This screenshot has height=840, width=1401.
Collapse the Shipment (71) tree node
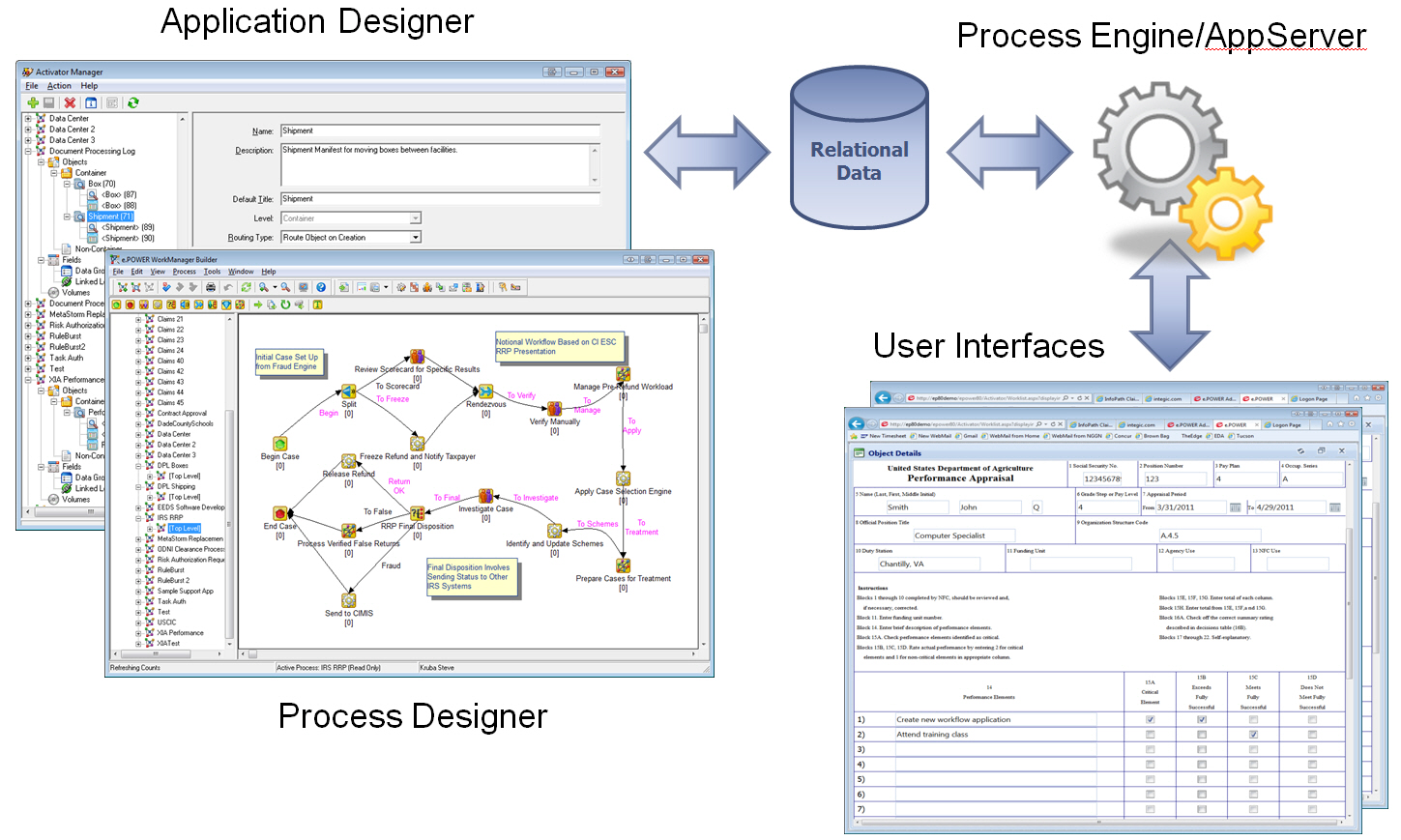(x=67, y=217)
